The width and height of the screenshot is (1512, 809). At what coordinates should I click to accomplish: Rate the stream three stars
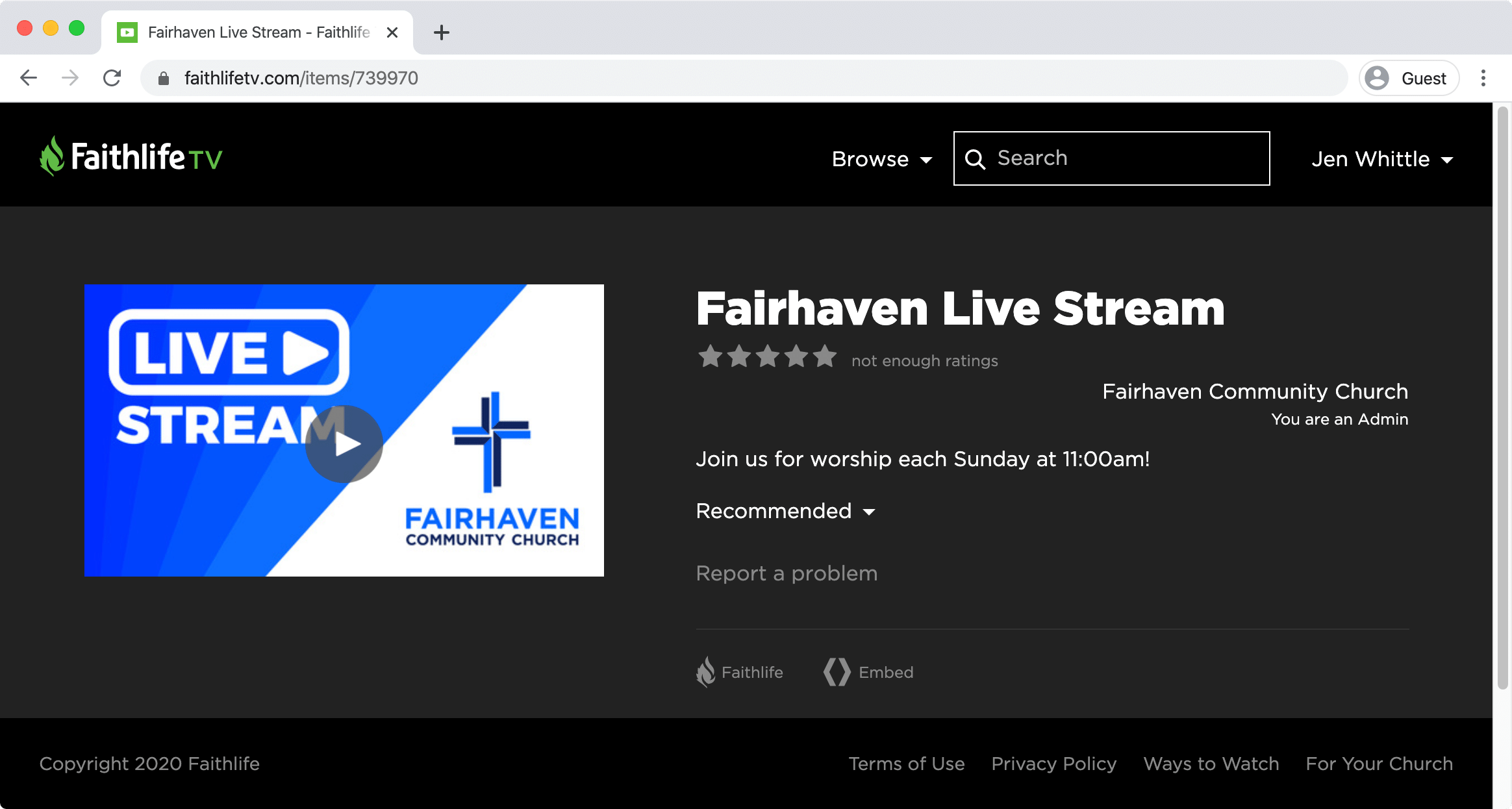[768, 356]
